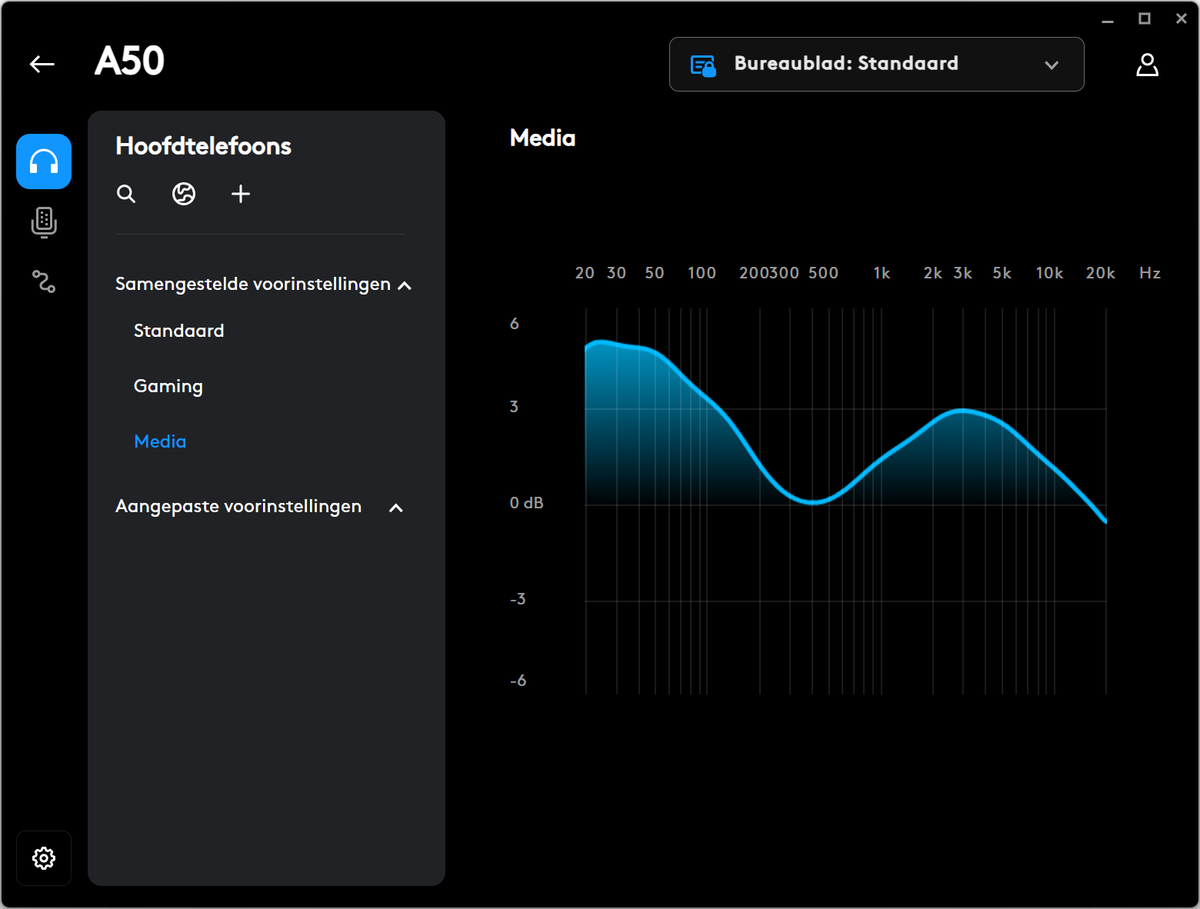Open the headphones tab in sidebar

(x=44, y=162)
